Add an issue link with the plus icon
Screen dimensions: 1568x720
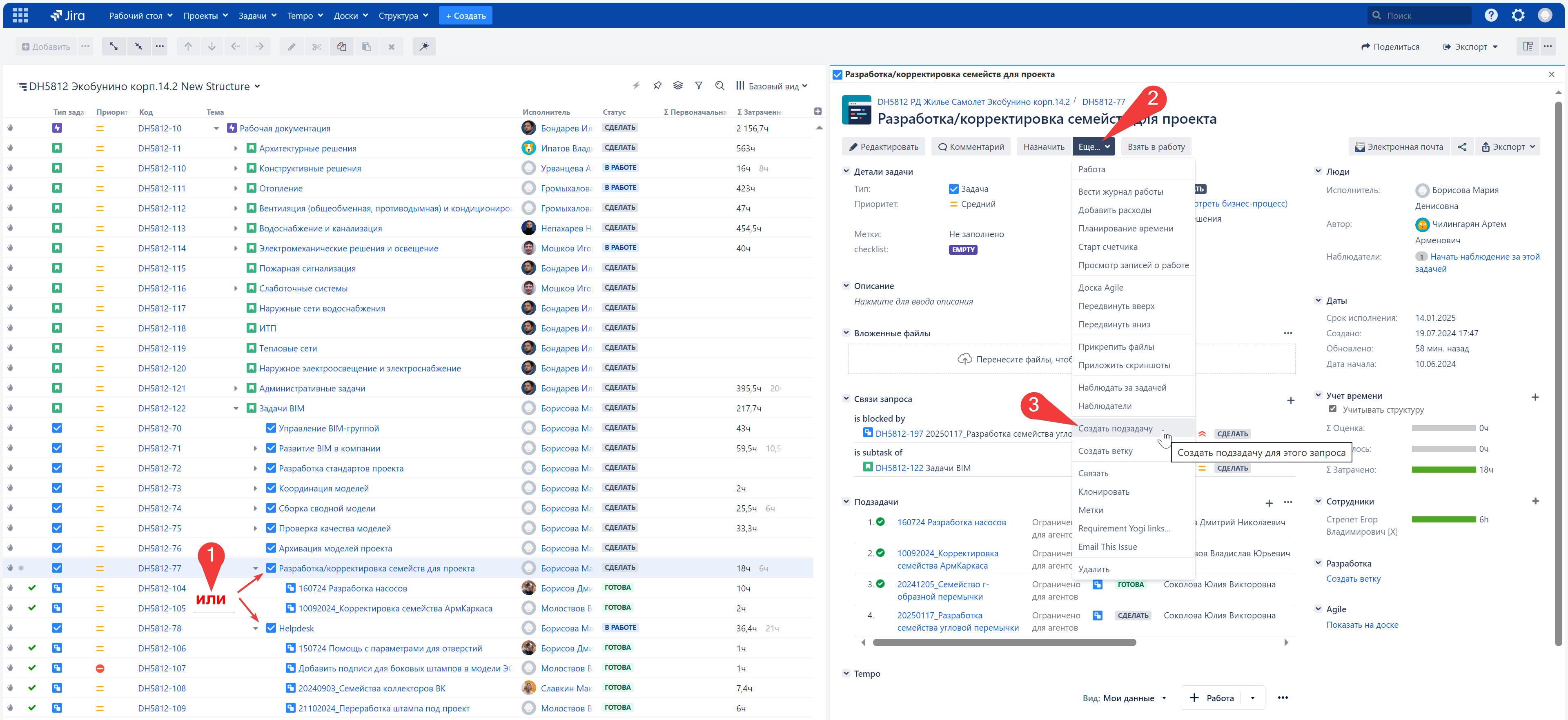coord(1290,400)
